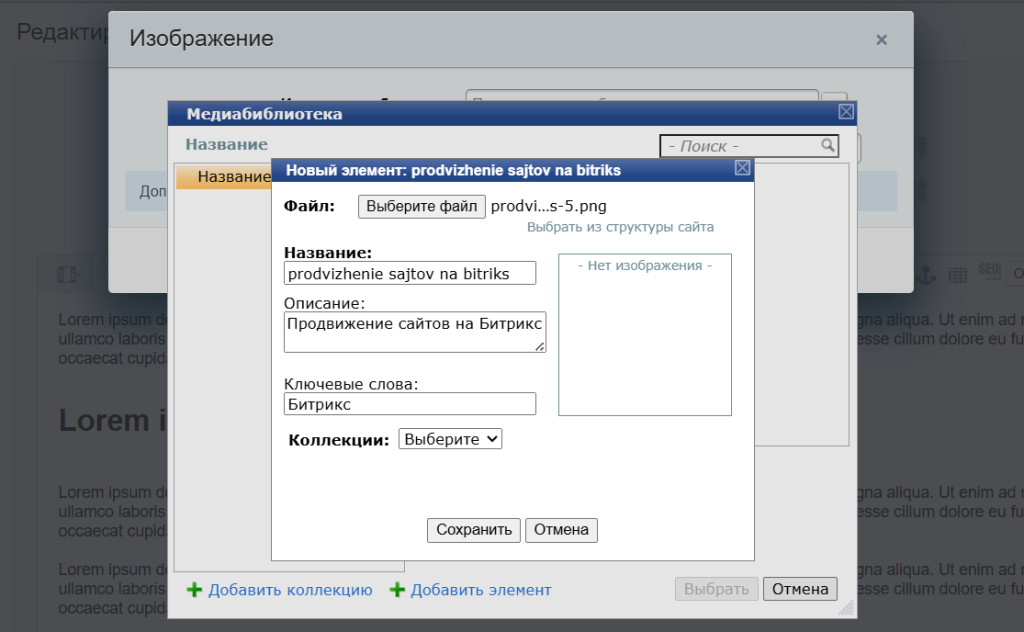Viewport: 1024px width, 632px height.
Task: Click the anchor icon in editor toolbar
Action: [x=926, y=273]
